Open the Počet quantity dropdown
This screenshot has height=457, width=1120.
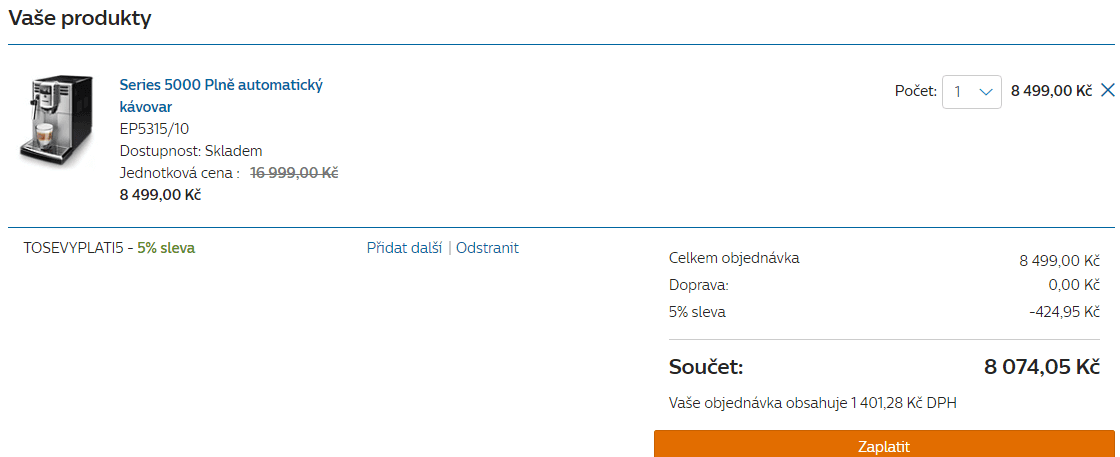click(x=971, y=91)
